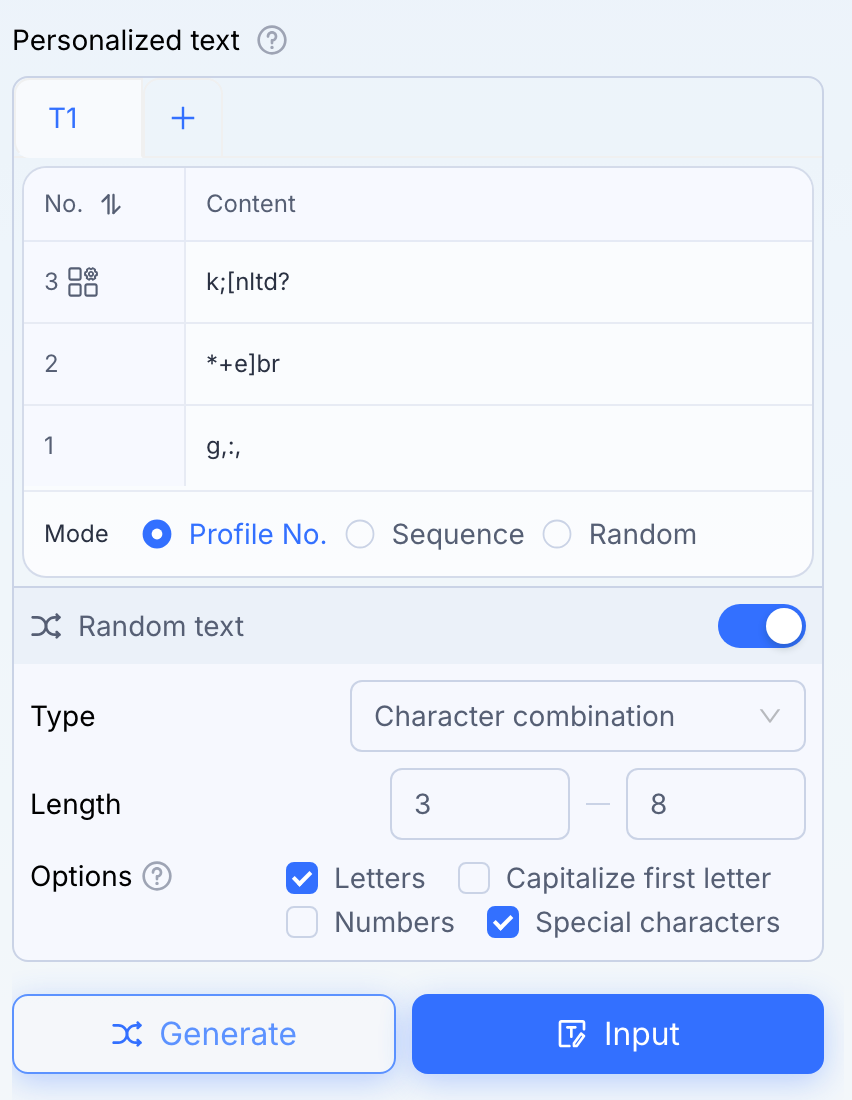
Task: Click the maximum length field showing 8
Action: [715, 804]
